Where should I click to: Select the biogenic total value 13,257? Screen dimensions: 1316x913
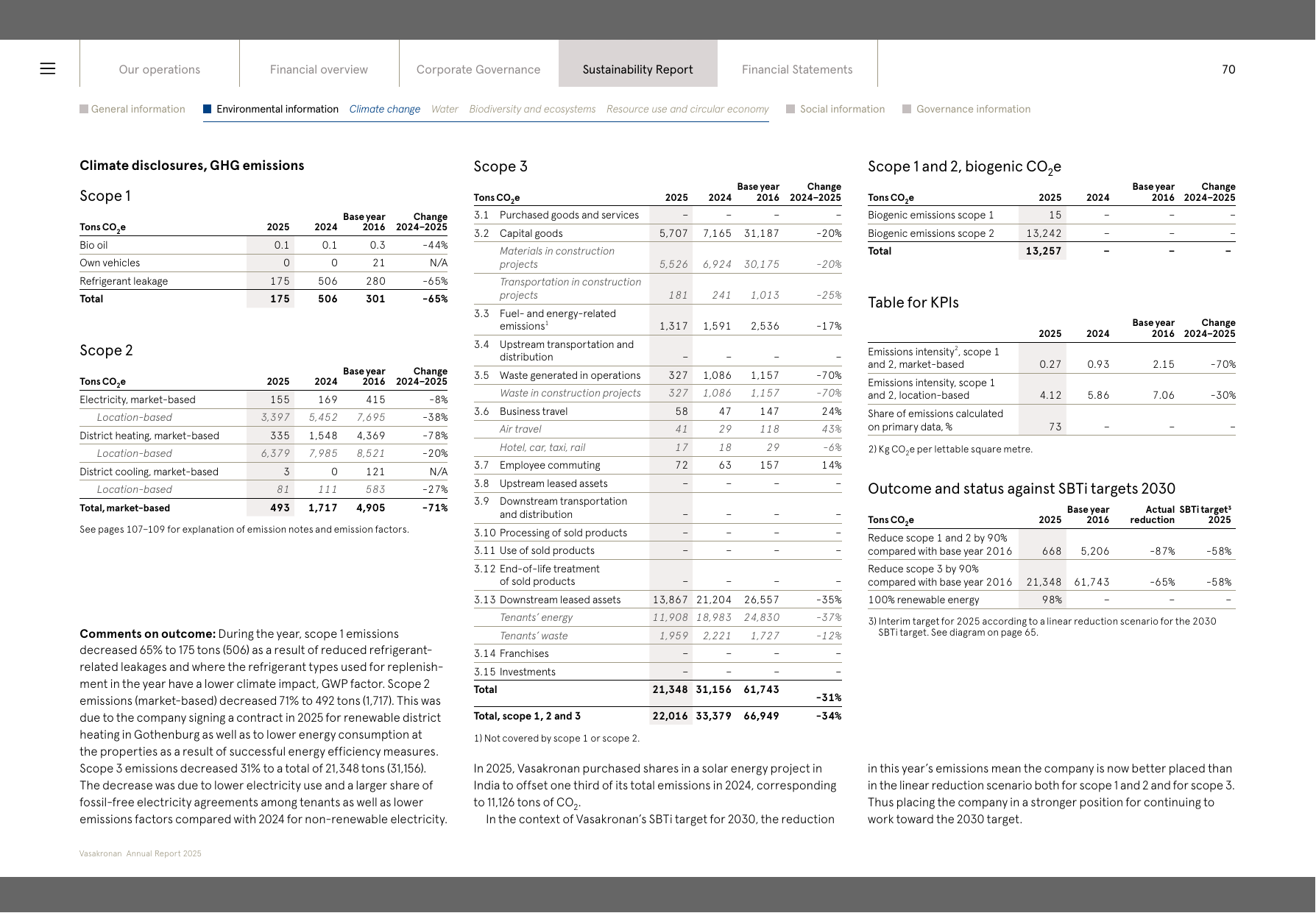(x=1044, y=251)
